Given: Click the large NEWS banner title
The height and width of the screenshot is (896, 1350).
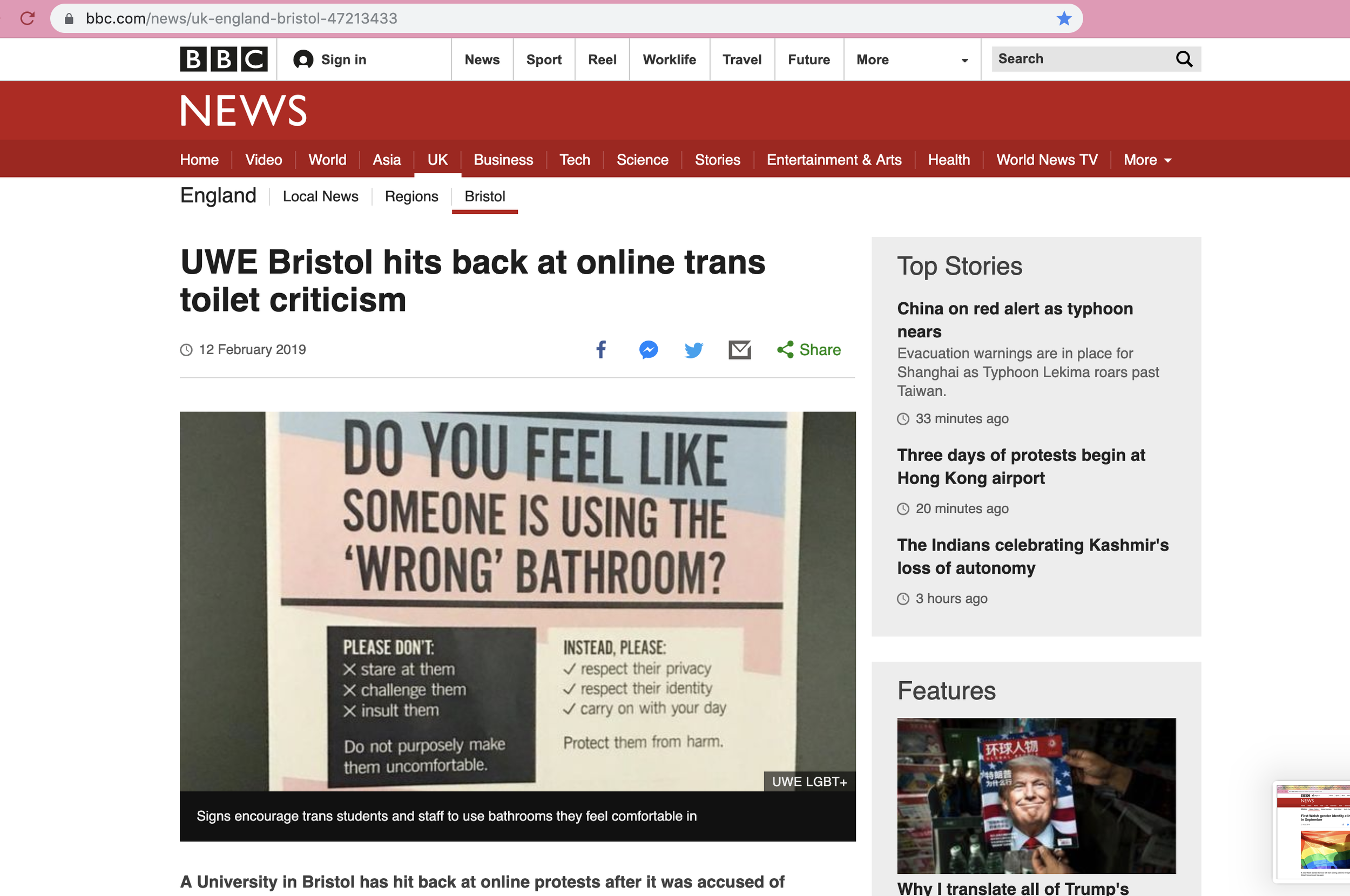Looking at the screenshot, I should pos(244,110).
